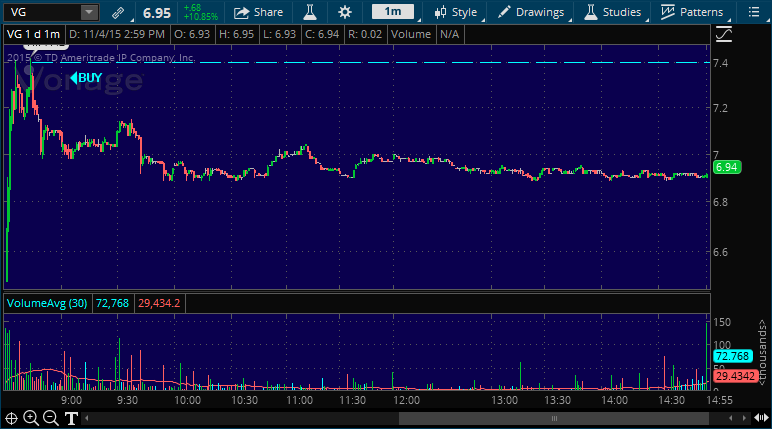Click the N/A volume value

coord(450,34)
